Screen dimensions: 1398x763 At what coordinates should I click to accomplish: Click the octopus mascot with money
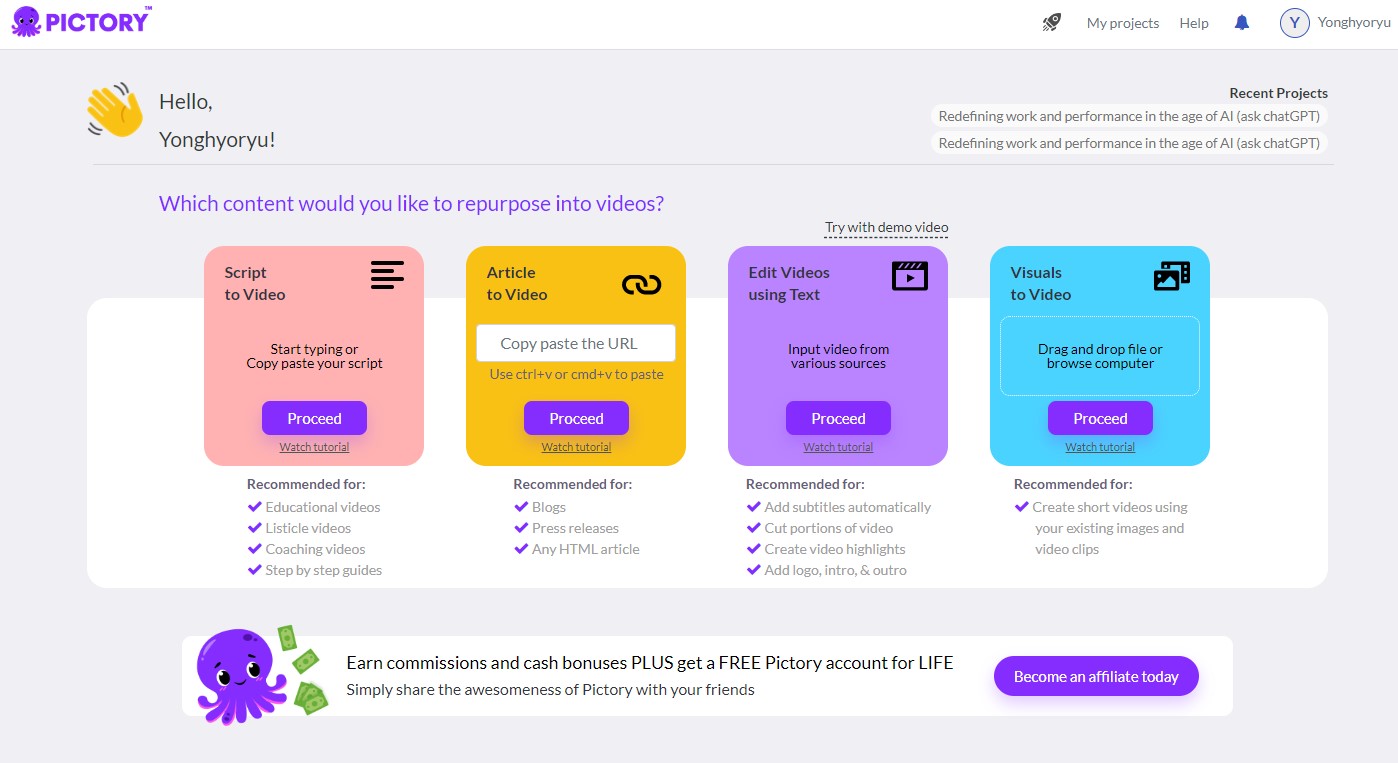click(x=261, y=675)
